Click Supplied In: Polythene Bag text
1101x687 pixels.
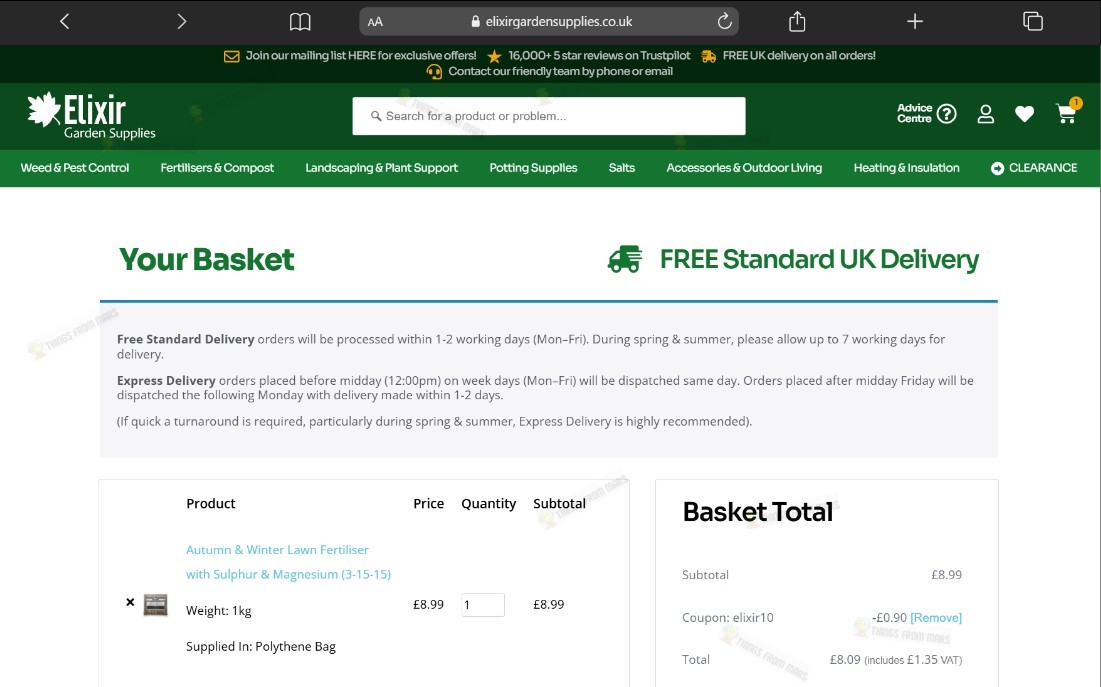[x=261, y=646]
